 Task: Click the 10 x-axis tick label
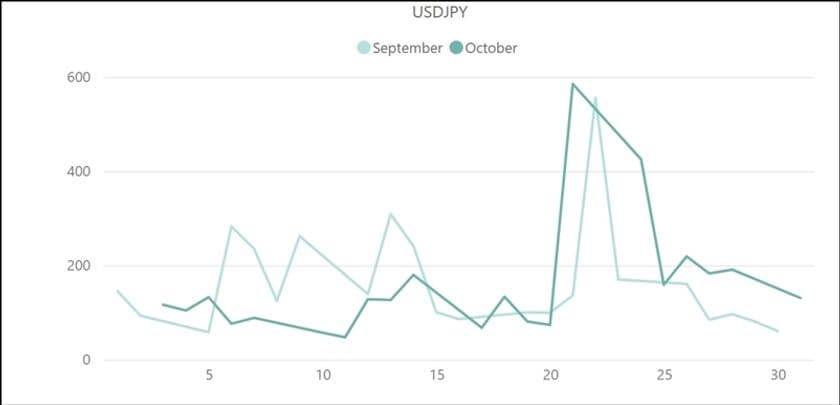click(x=323, y=377)
